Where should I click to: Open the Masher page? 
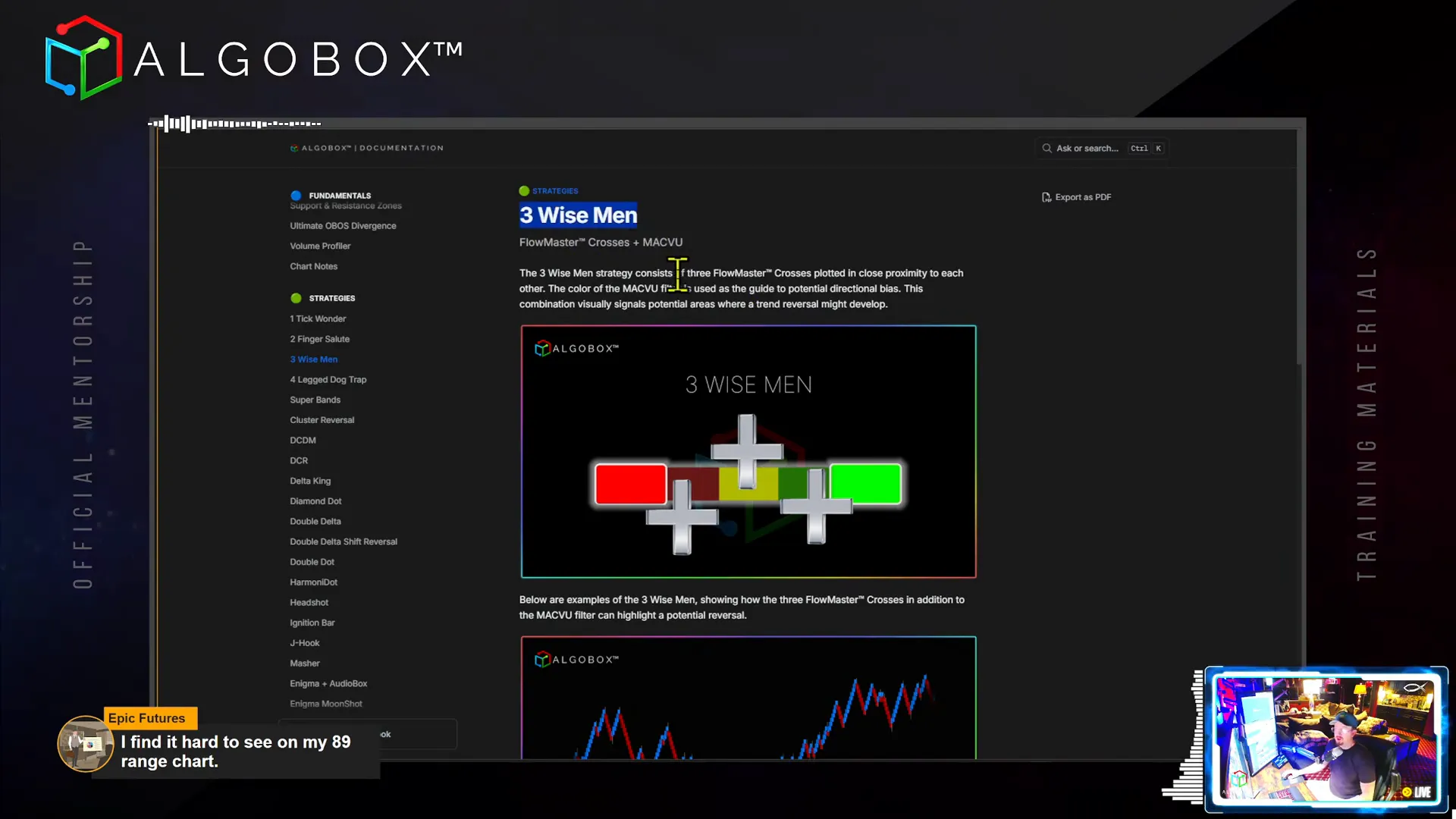pyautogui.click(x=305, y=664)
